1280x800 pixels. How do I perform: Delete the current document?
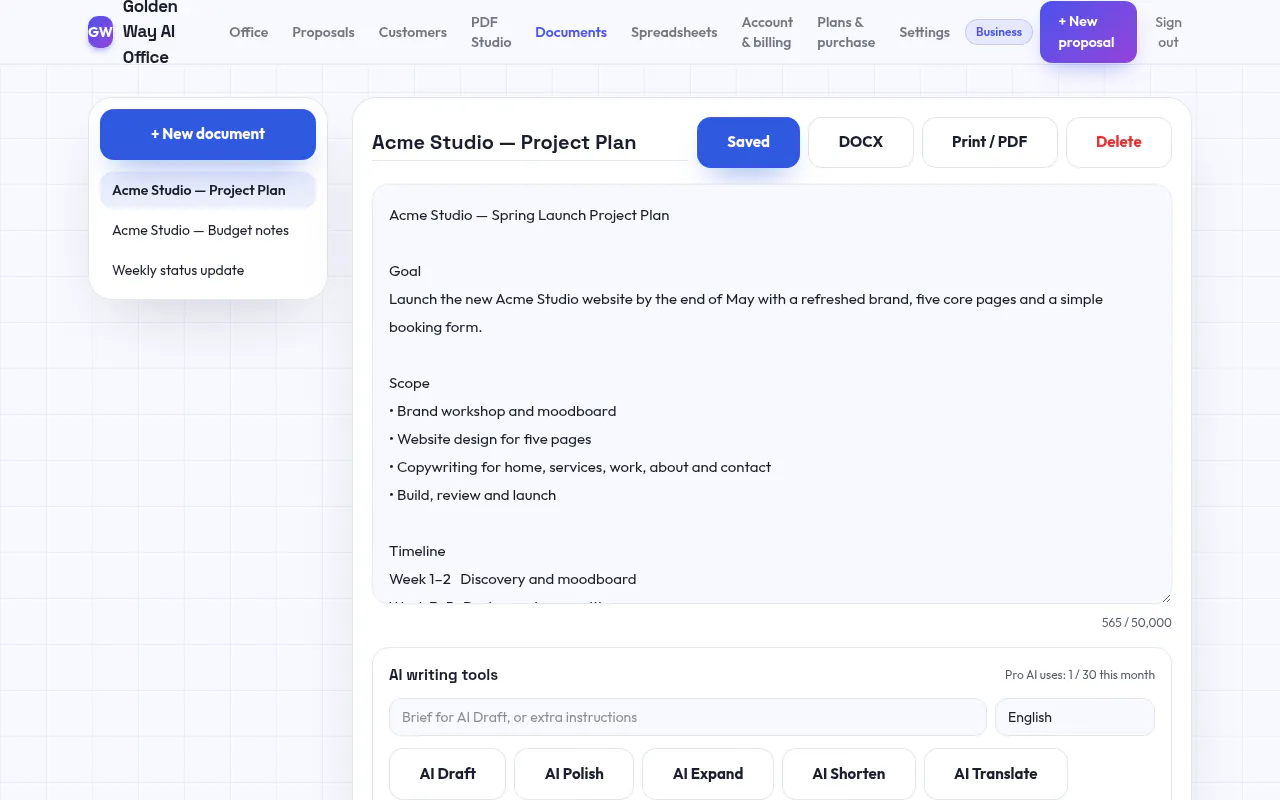1119,142
